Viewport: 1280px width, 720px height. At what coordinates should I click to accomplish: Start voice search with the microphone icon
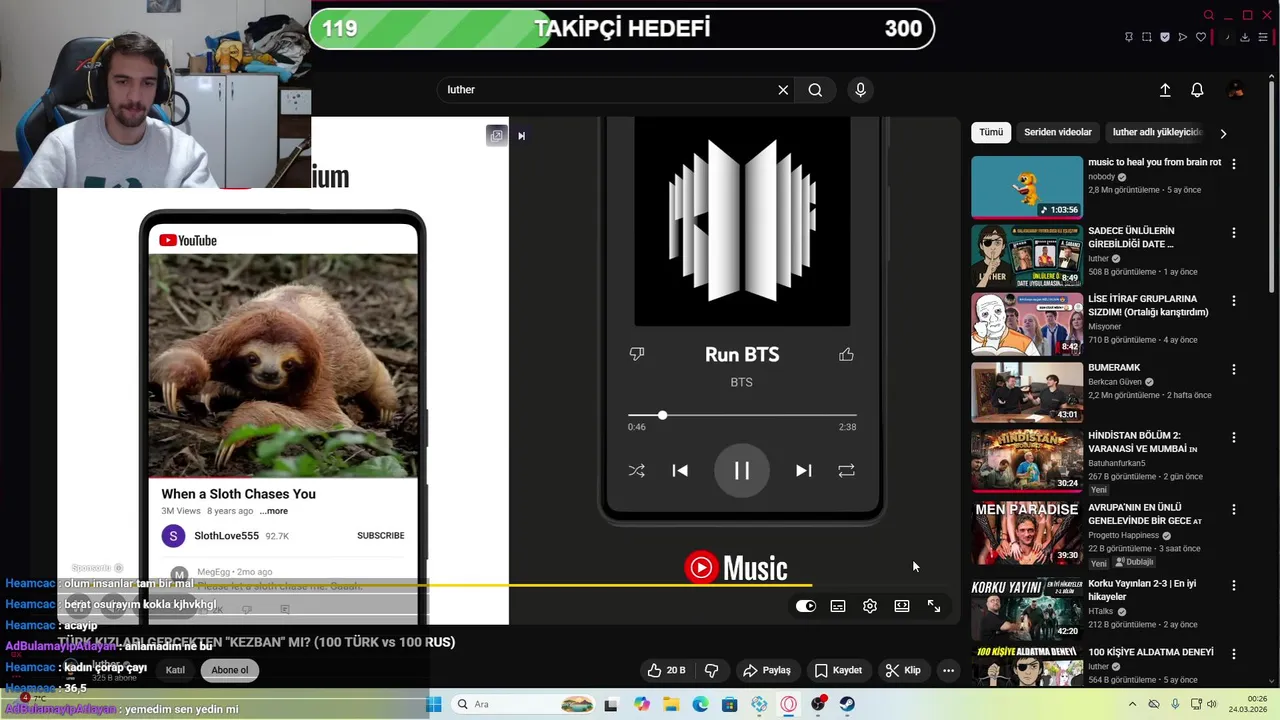860,90
